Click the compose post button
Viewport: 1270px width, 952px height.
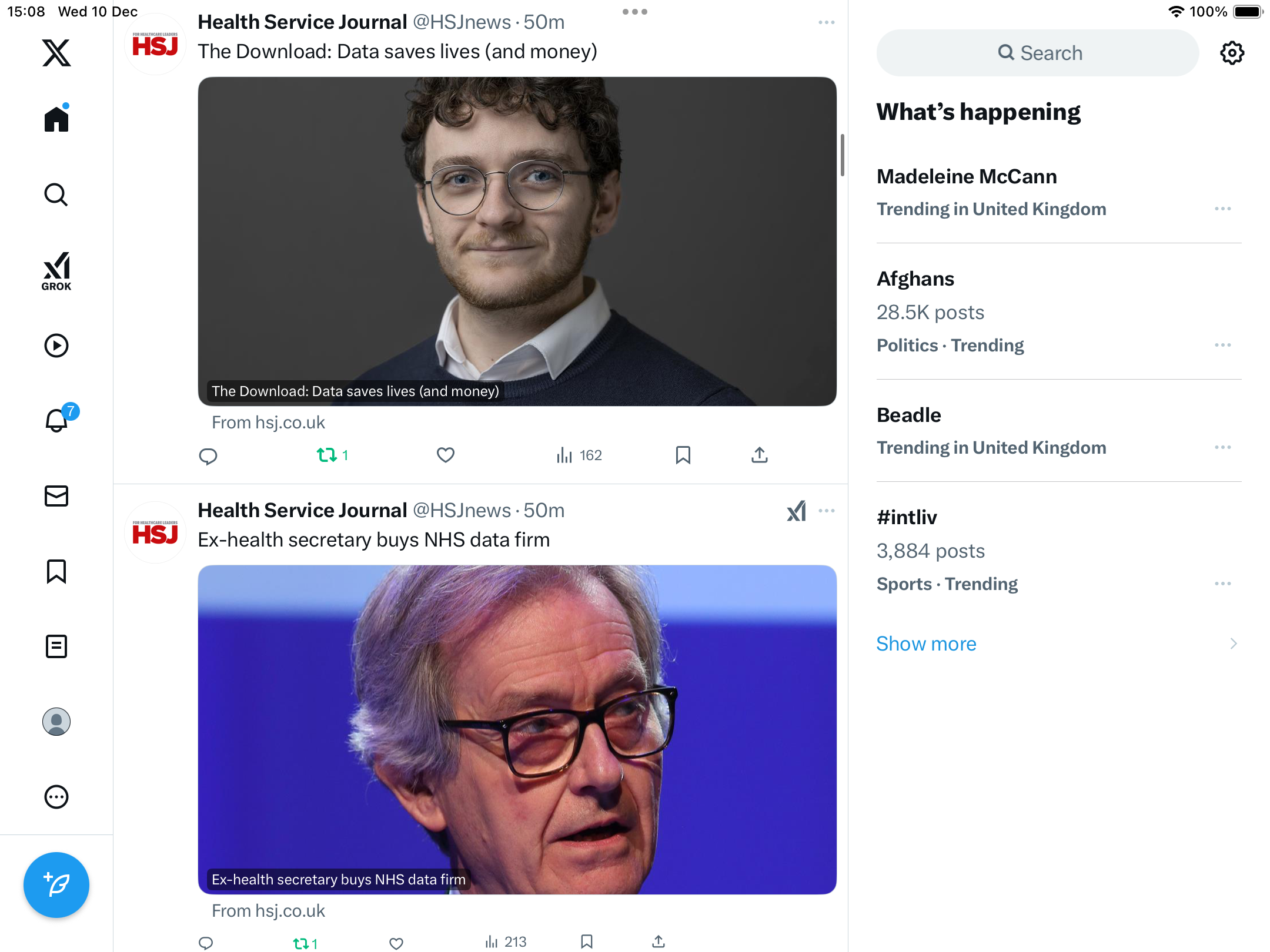tap(56, 884)
